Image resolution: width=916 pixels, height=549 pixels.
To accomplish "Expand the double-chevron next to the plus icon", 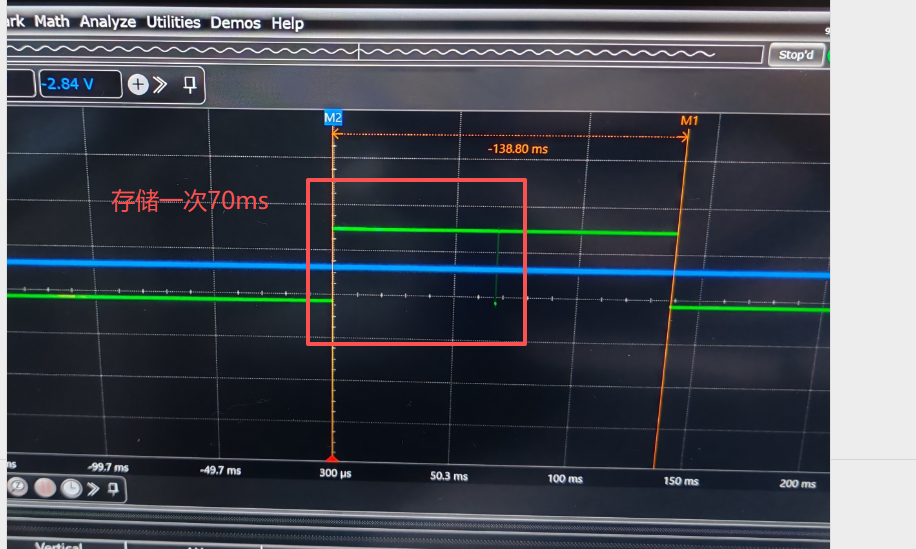I will click(x=160, y=85).
